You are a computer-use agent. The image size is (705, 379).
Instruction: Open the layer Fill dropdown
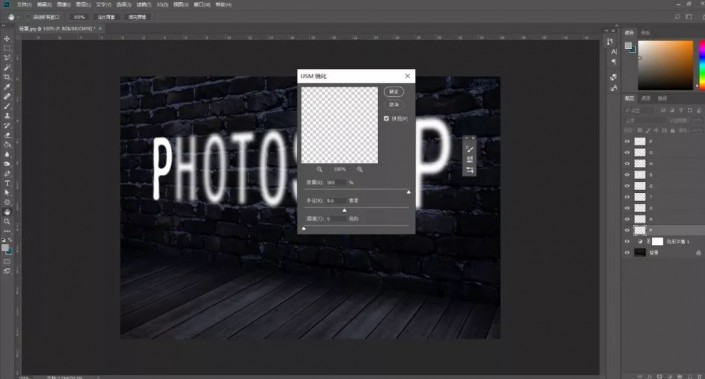point(697,130)
